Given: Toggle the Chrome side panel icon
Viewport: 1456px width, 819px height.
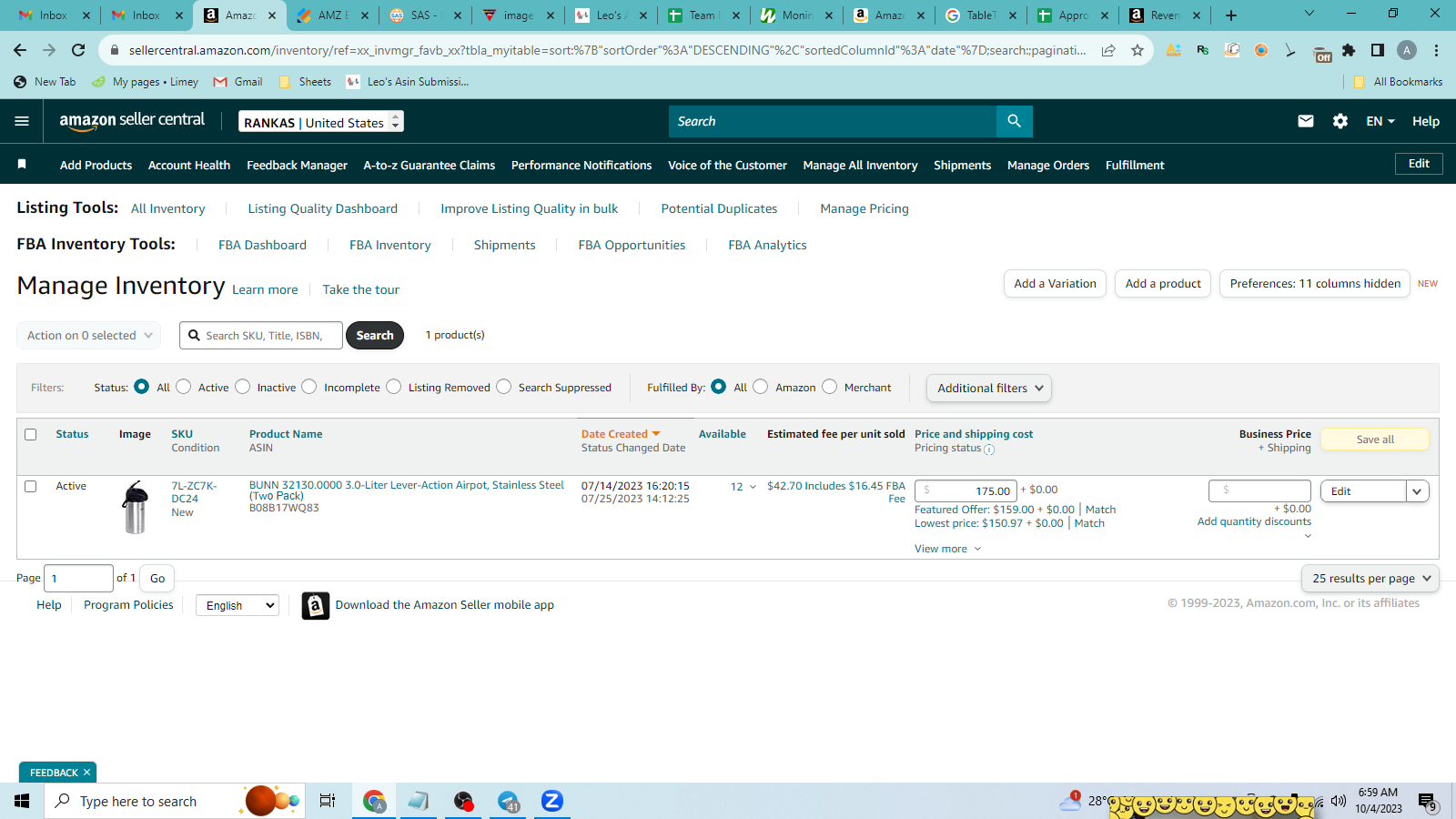Looking at the screenshot, I should (1378, 50).
